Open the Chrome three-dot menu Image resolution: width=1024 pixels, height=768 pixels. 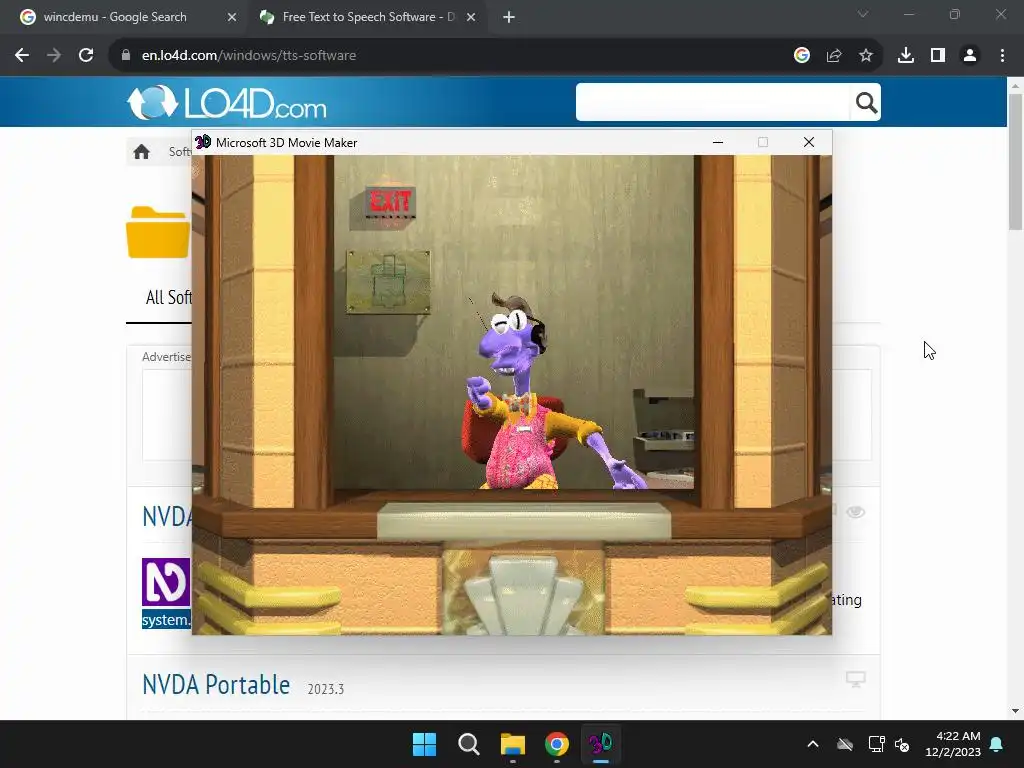click(1002, 56)
